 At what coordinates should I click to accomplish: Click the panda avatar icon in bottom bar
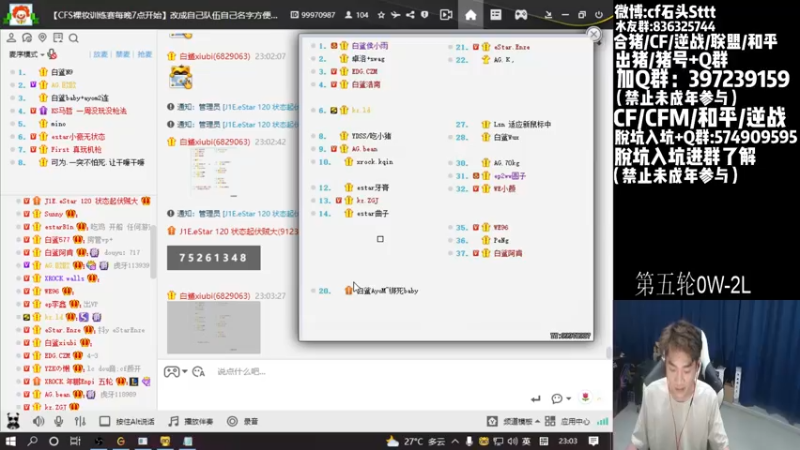click(x=13, y=421)
